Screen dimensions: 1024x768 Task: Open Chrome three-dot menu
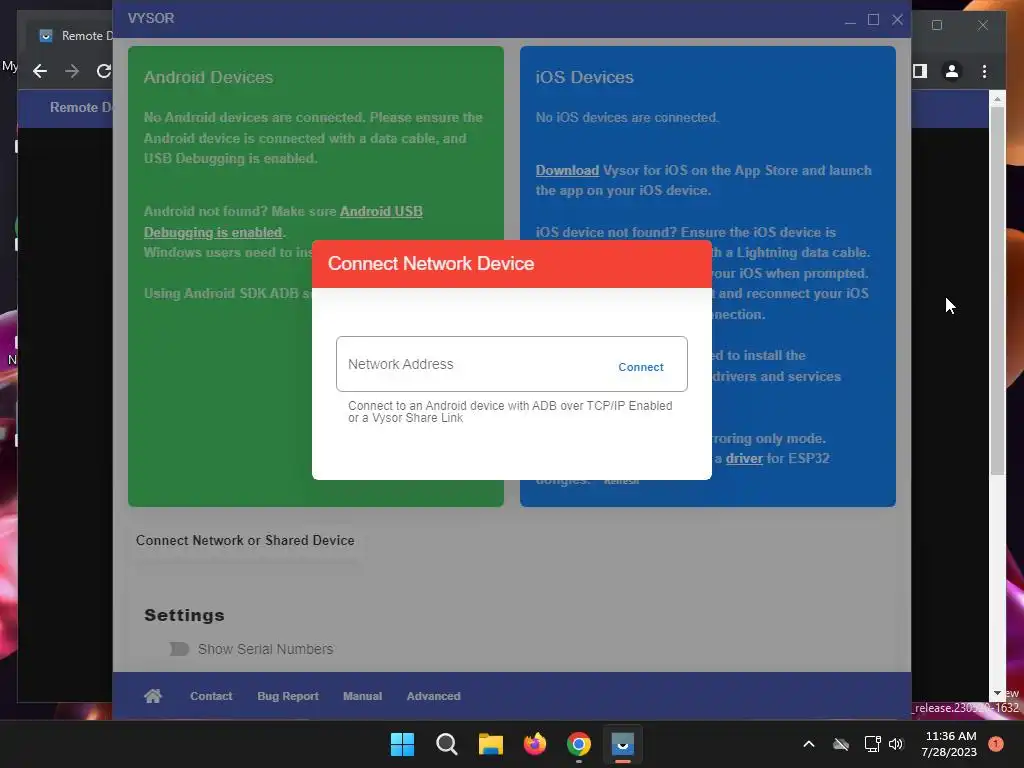pyautogui.click(x=984, y=71)
